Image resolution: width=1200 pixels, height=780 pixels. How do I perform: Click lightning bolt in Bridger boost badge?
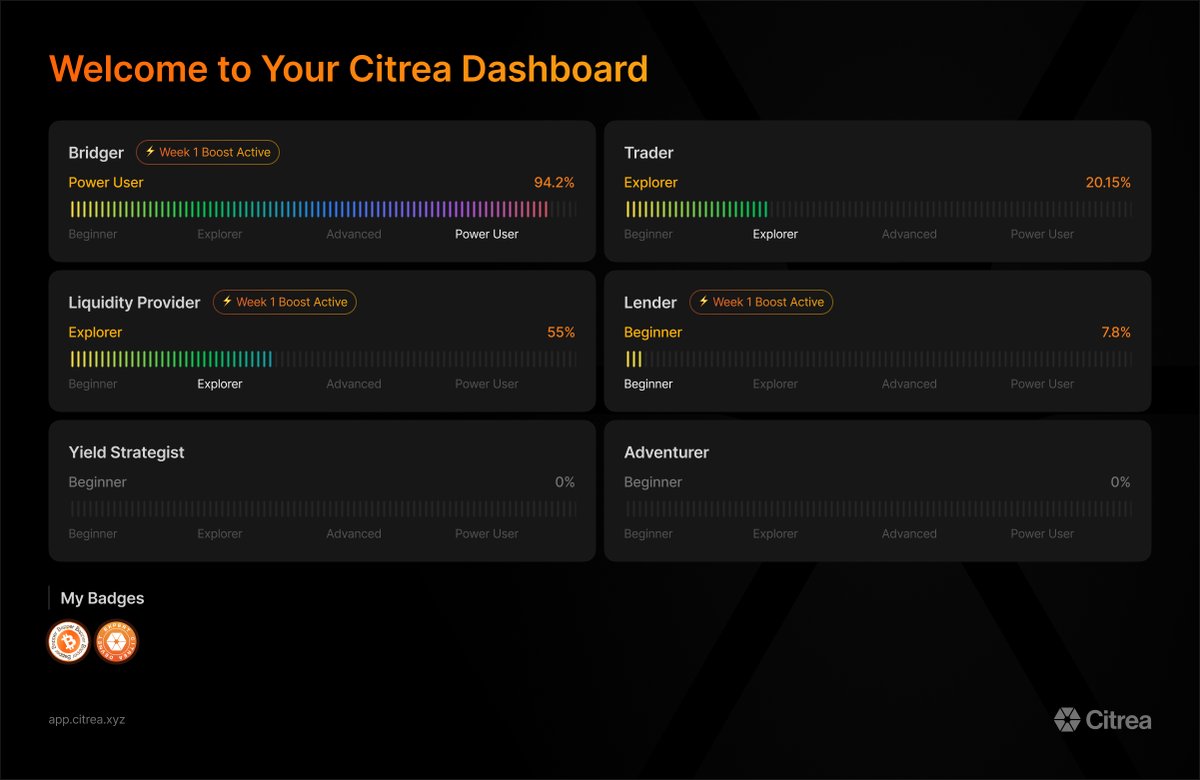[150, 152]
